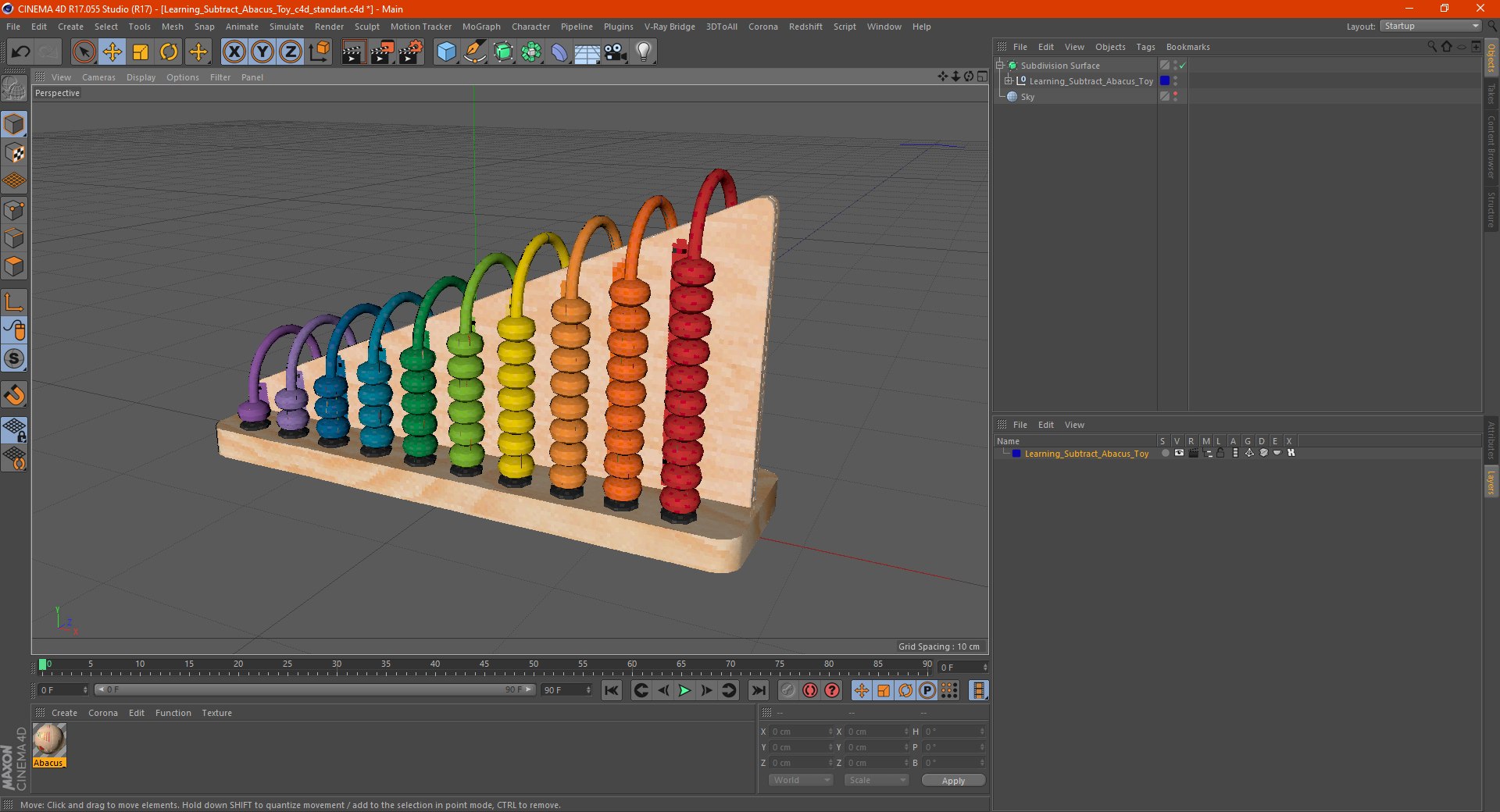The height and width of the screenshot is (812, 1500).
Task: Select the Live Selection tool
Action: pos(84,52)
